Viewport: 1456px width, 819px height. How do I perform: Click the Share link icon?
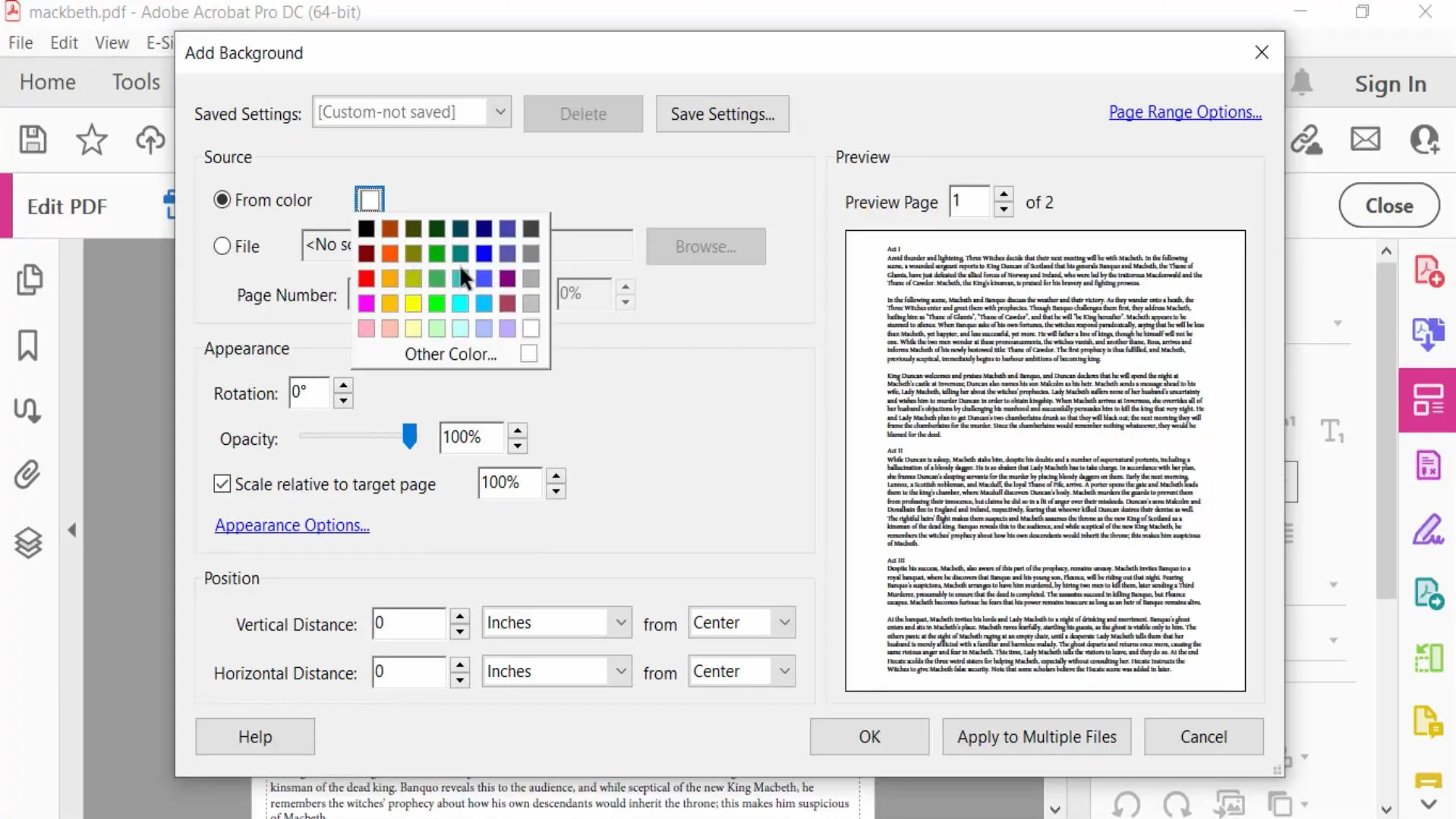1306,140
